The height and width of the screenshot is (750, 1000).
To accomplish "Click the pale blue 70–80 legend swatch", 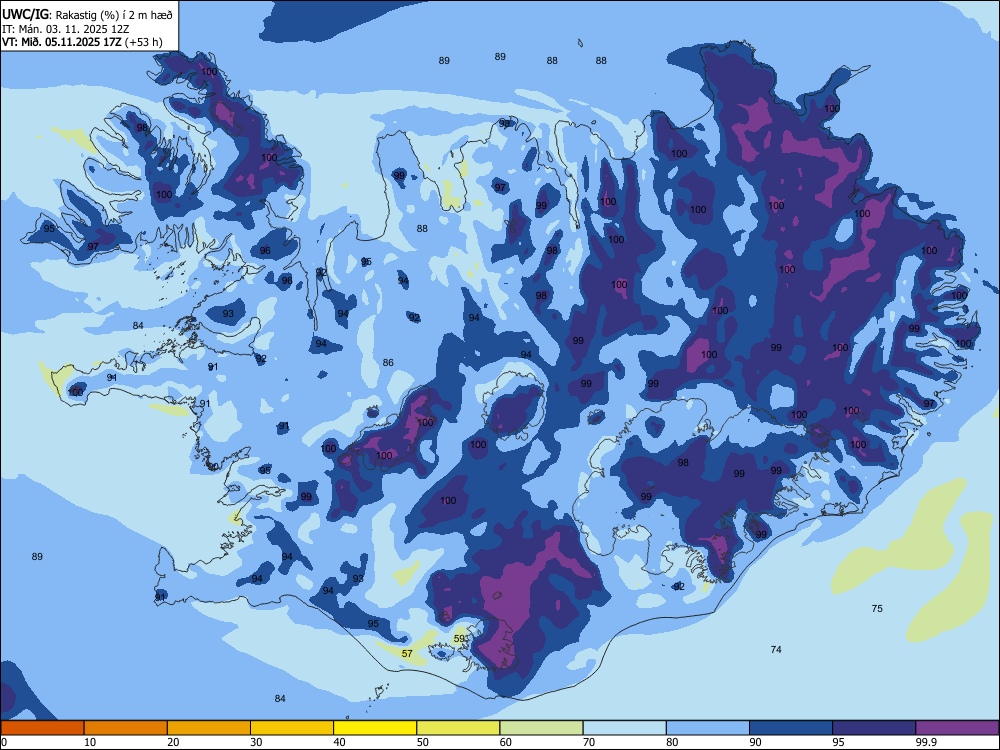I will [624, 728].
